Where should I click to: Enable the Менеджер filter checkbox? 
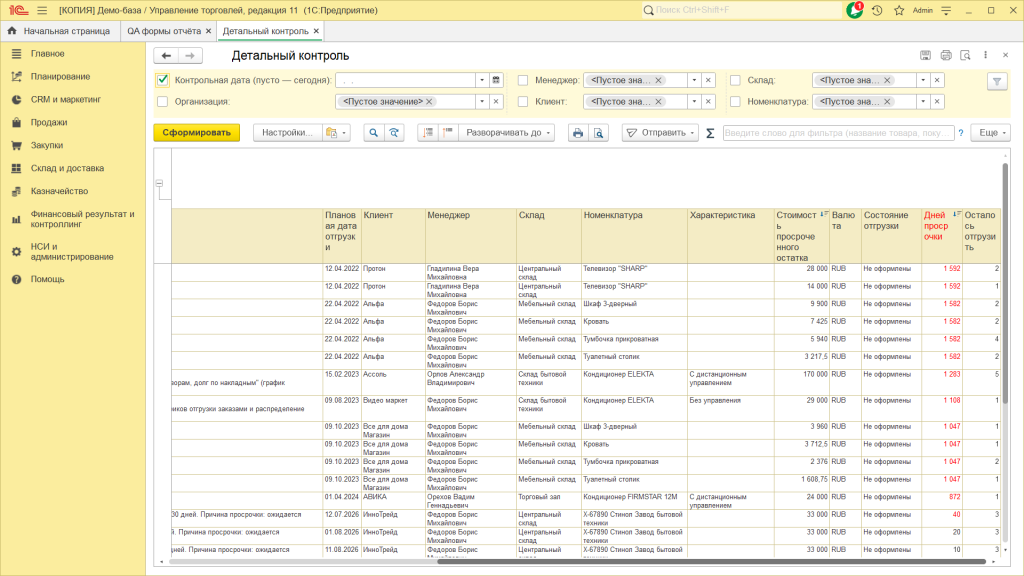point(522,80)
